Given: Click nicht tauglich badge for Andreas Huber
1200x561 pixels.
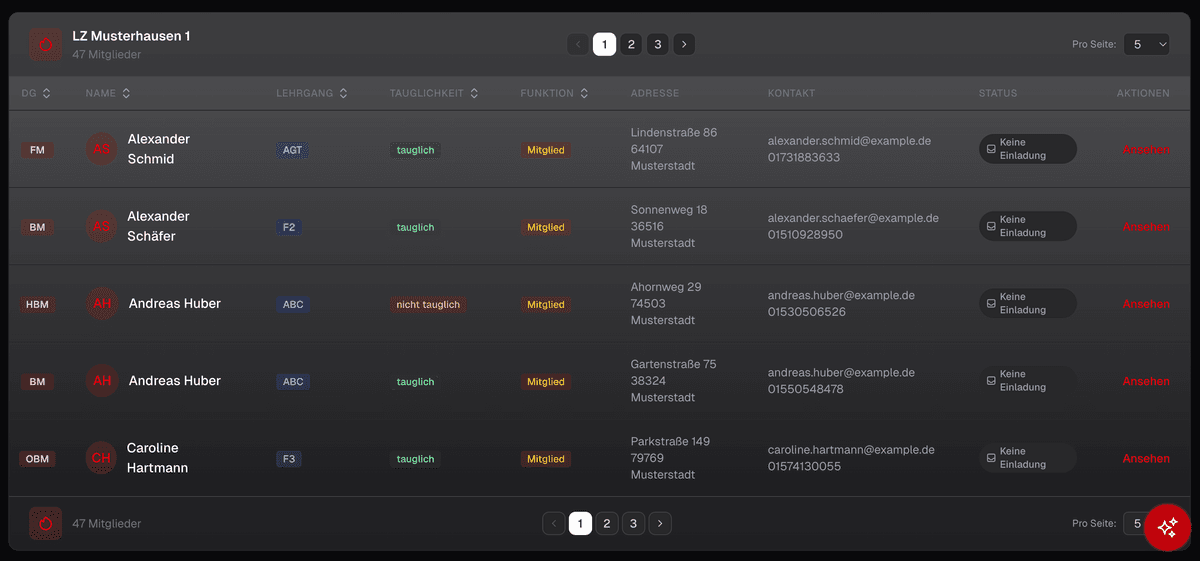Looking at the screenshot, I should 428,304.
